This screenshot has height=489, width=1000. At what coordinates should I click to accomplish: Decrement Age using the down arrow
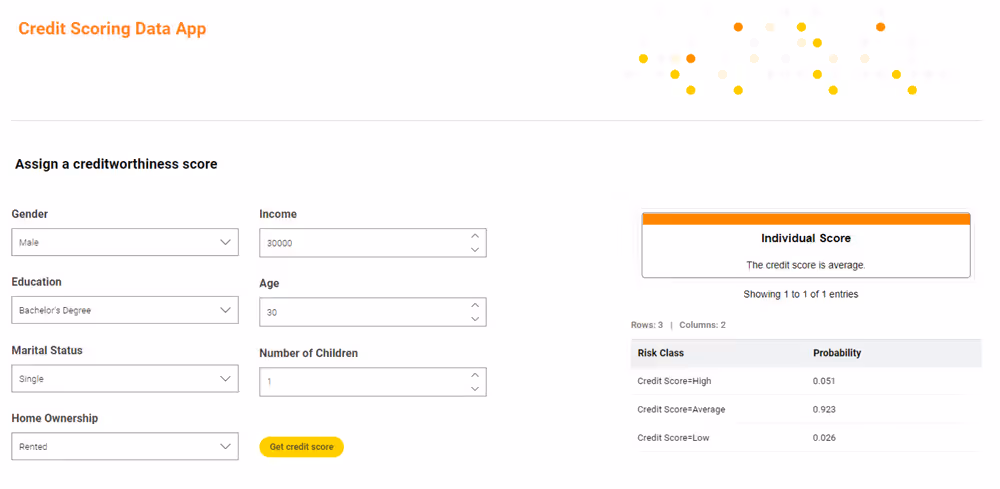click(x=475, y=318)
